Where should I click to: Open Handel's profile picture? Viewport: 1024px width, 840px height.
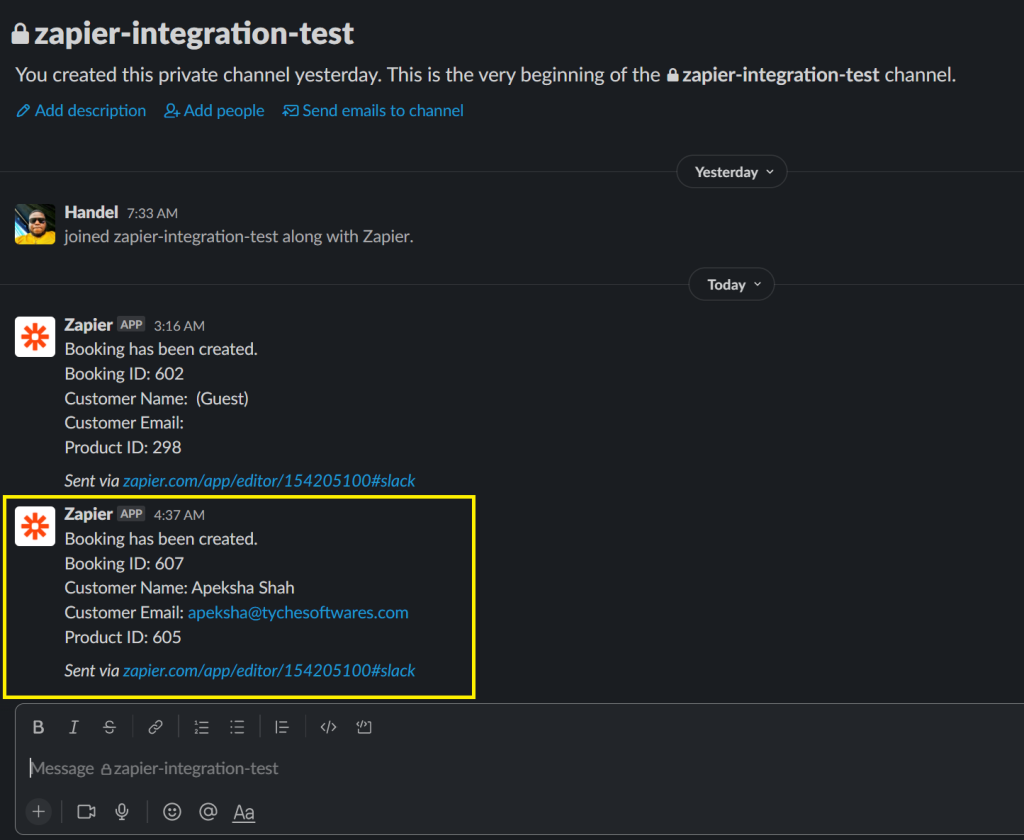[x=35, y=224]
